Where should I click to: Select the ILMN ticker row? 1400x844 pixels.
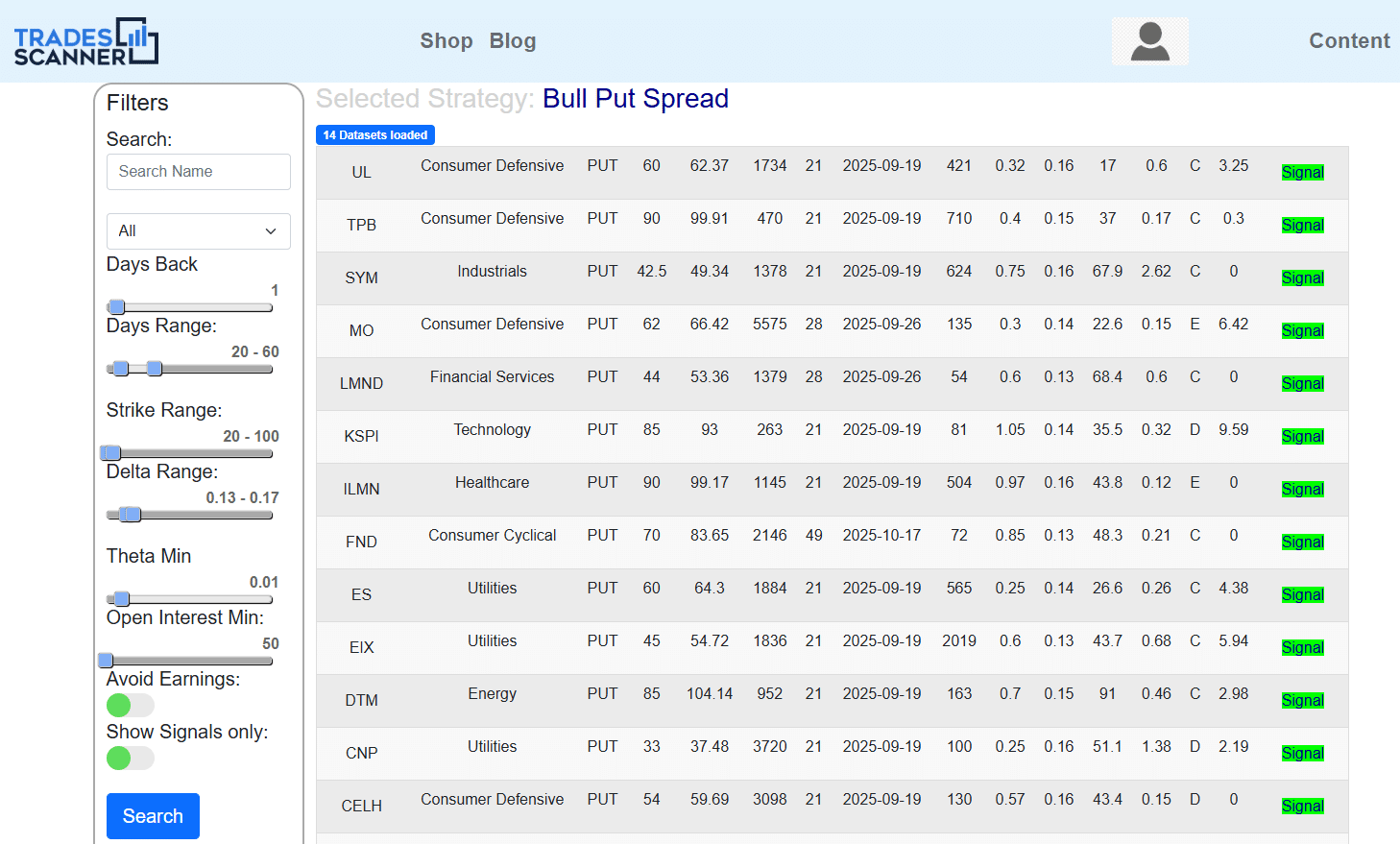[361, 490]
